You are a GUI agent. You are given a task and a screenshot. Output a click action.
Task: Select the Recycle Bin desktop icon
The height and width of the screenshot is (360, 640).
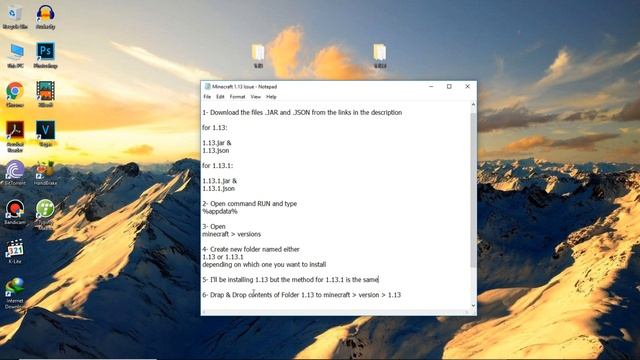(x=15, y=17)
